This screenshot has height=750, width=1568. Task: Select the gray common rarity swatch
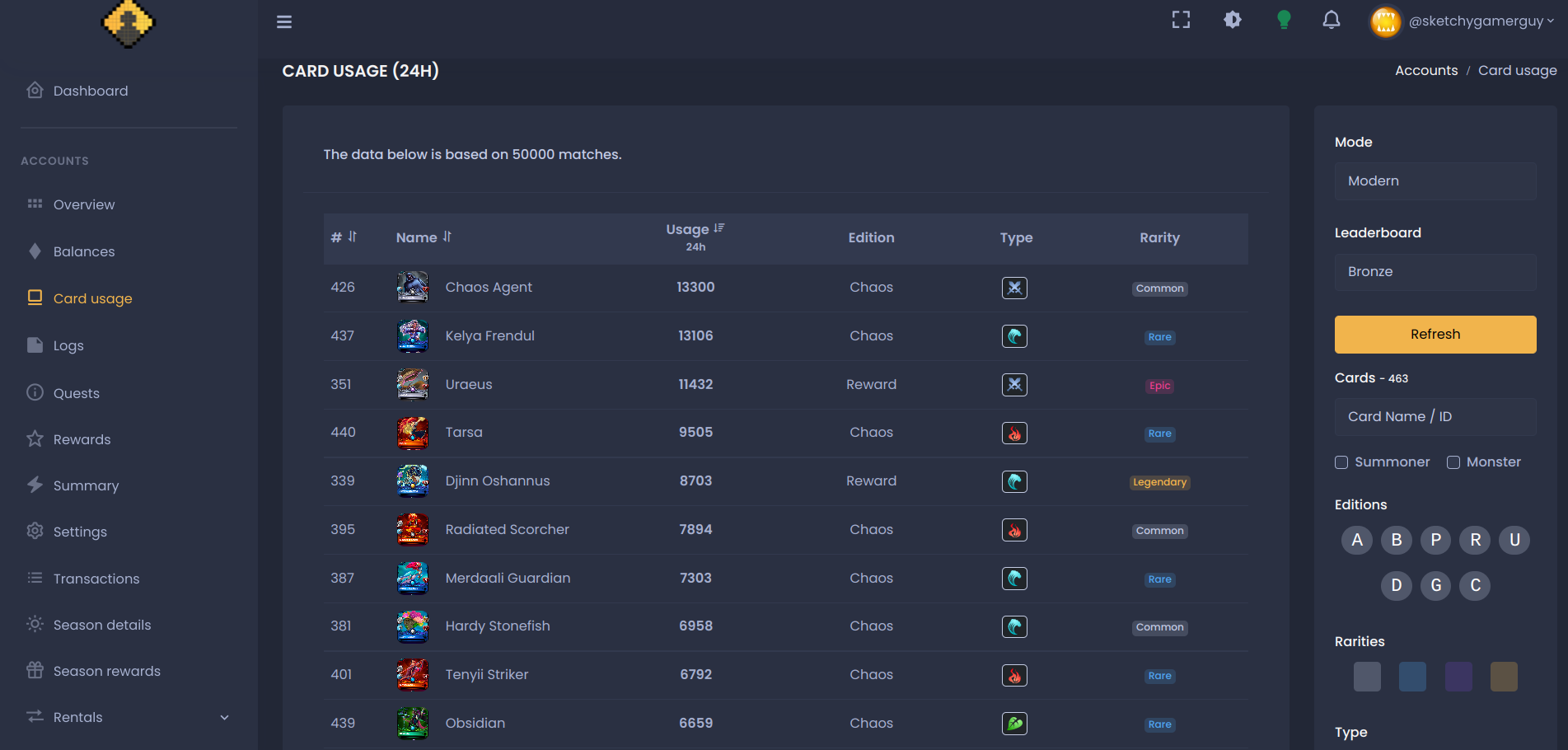1367,677
